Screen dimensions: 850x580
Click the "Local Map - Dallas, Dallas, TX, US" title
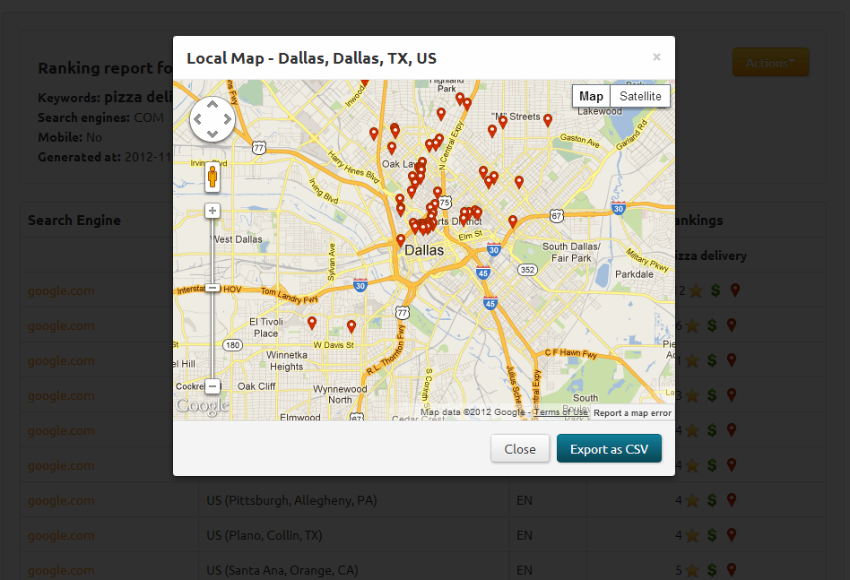(312, 58)
